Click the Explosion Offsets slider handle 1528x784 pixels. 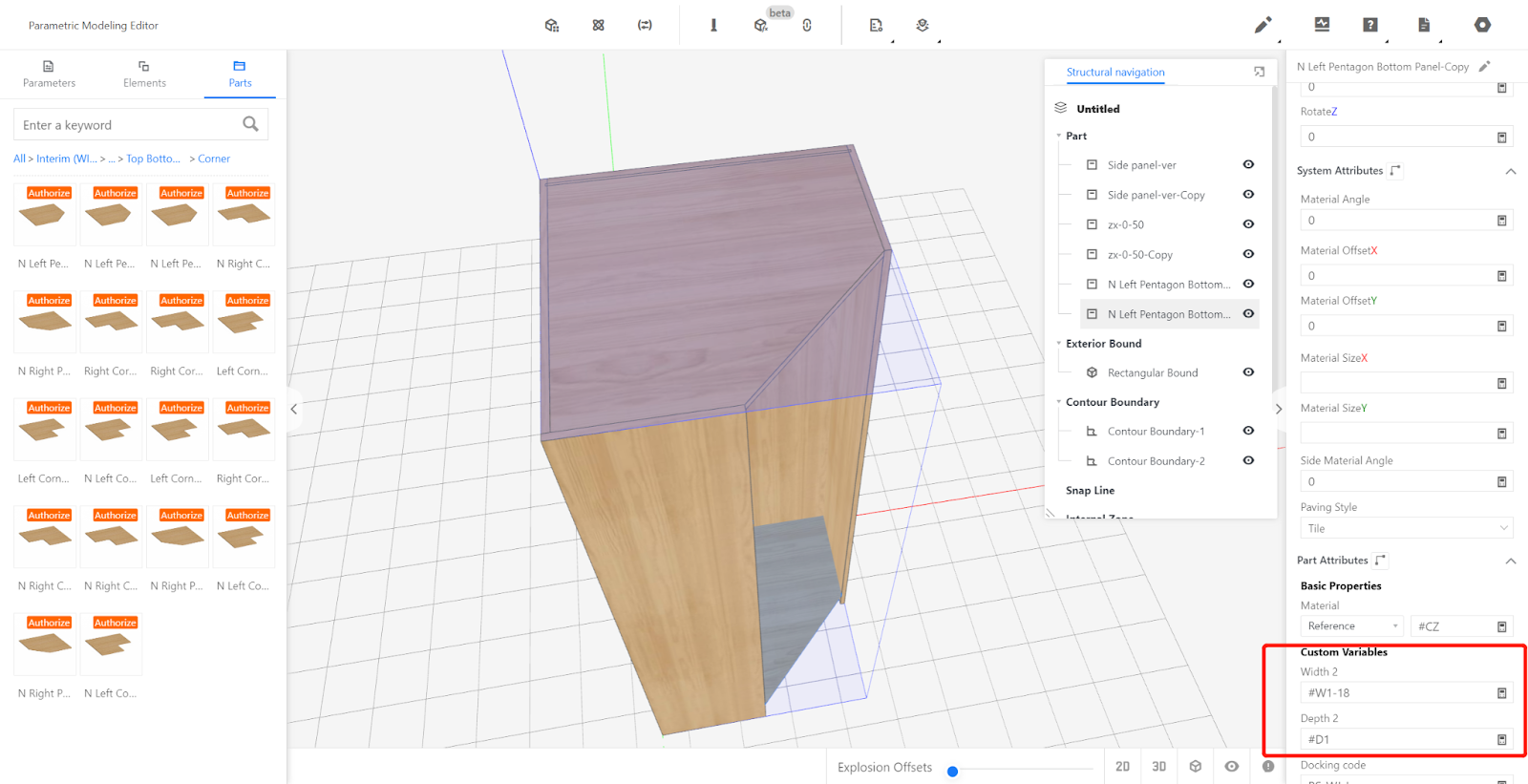tap(952, 772)
